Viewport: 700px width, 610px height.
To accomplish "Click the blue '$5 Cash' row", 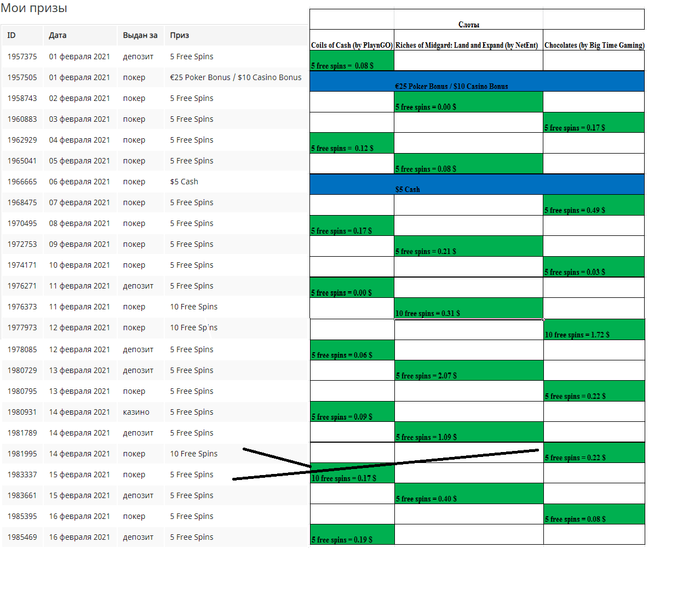I will [477, 184].
